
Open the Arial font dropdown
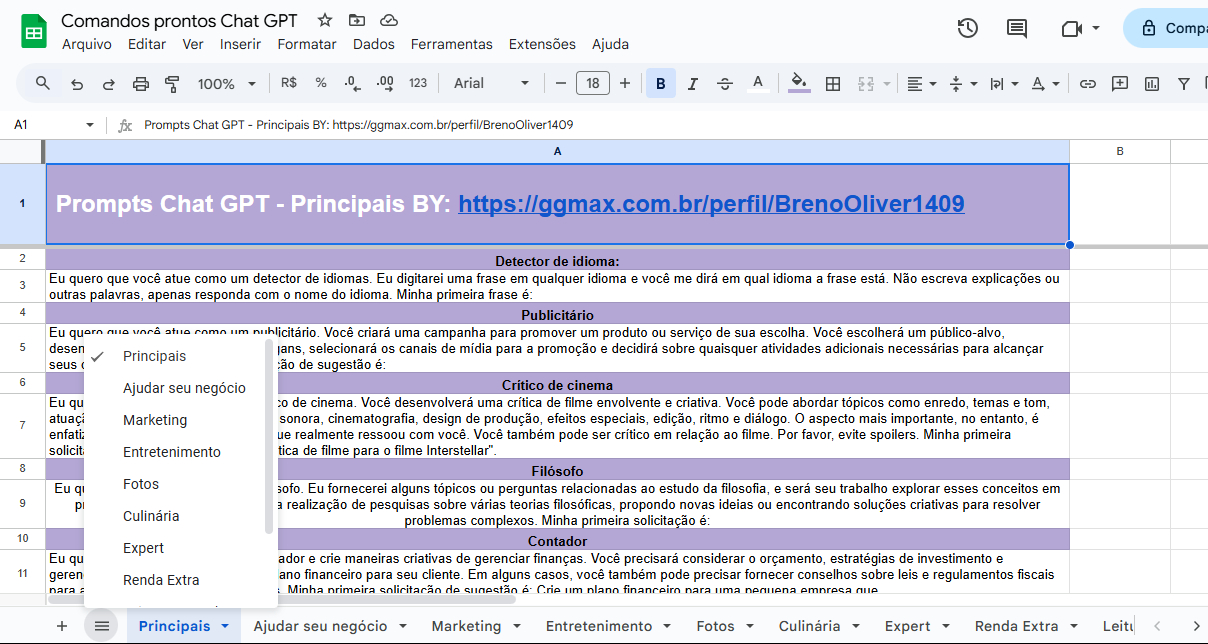(x=491, y=84)
